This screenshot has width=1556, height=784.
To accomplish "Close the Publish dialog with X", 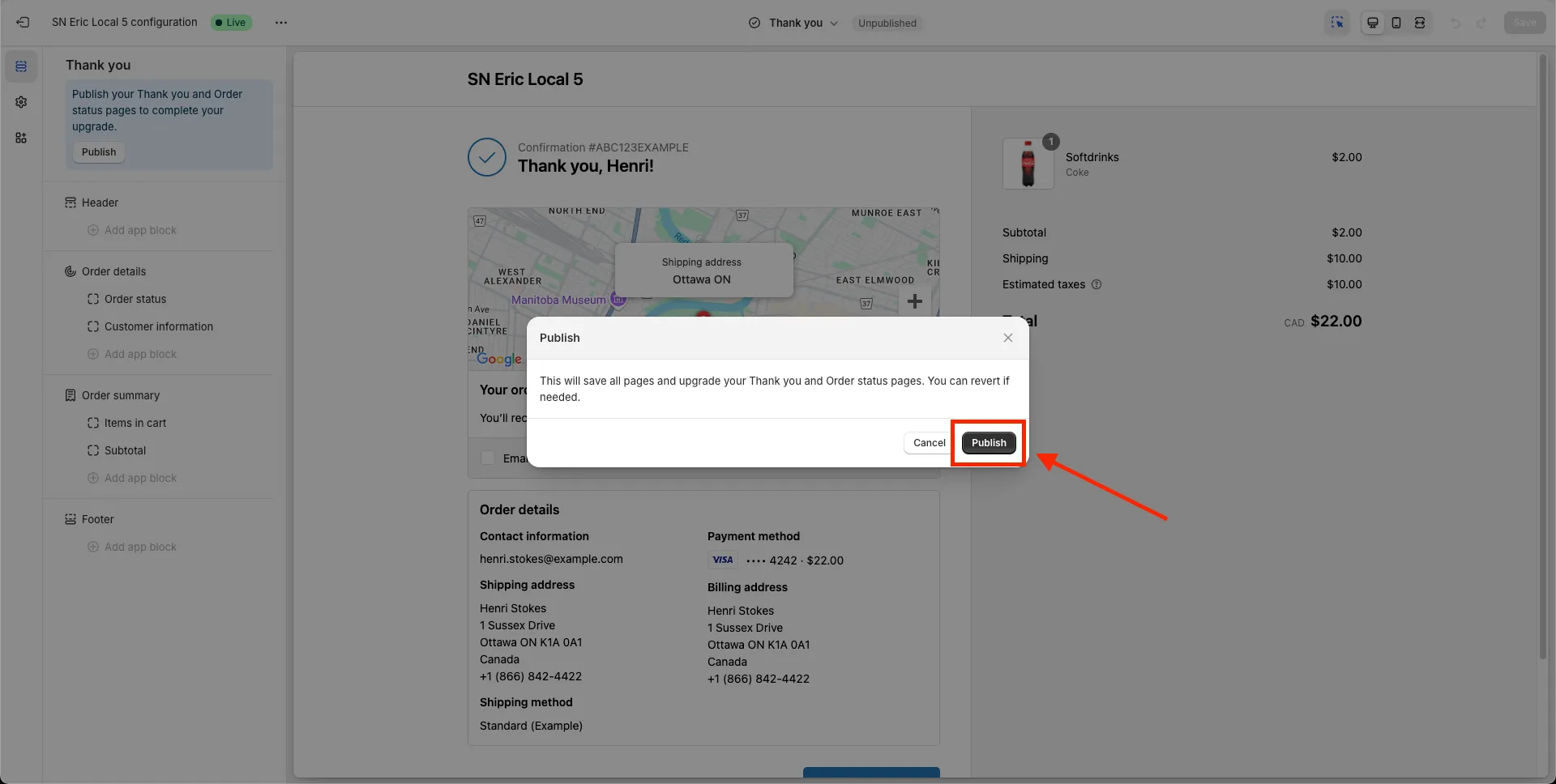I will tap(1008, 338).
